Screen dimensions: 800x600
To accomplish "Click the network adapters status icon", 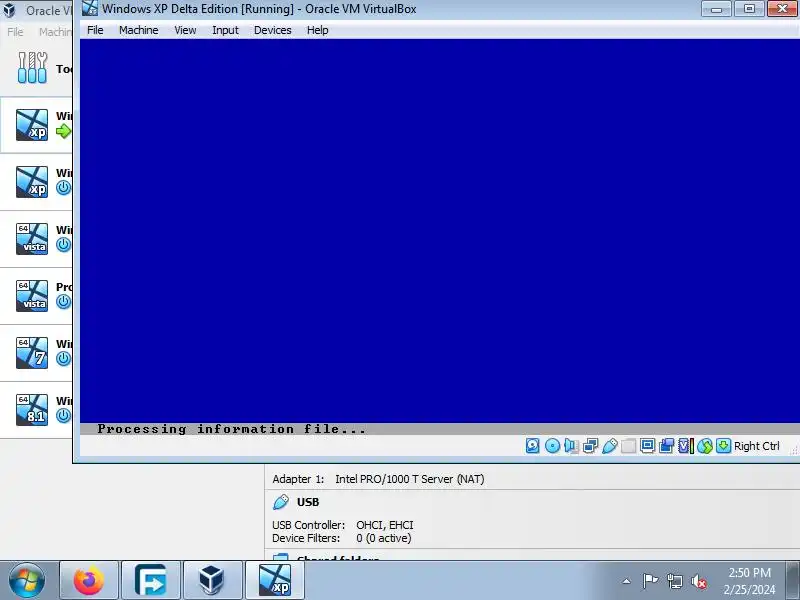I will (590, 446).
